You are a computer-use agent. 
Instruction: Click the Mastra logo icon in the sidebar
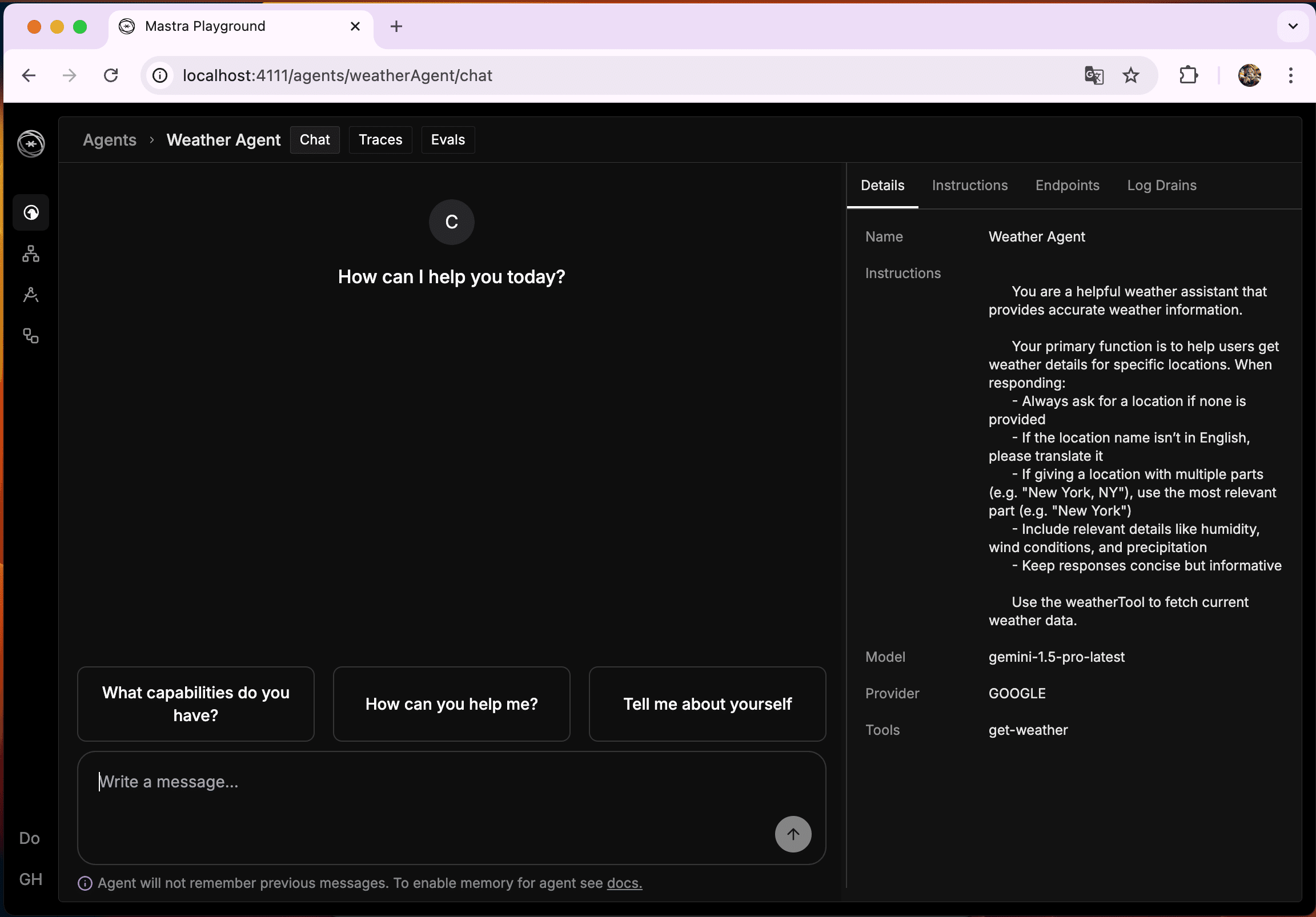tap(31, 143)
